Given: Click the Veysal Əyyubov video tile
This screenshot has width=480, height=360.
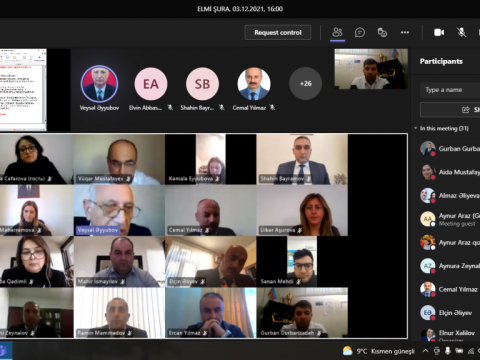Looking at the screenshot, I should [x=119, y=211].
